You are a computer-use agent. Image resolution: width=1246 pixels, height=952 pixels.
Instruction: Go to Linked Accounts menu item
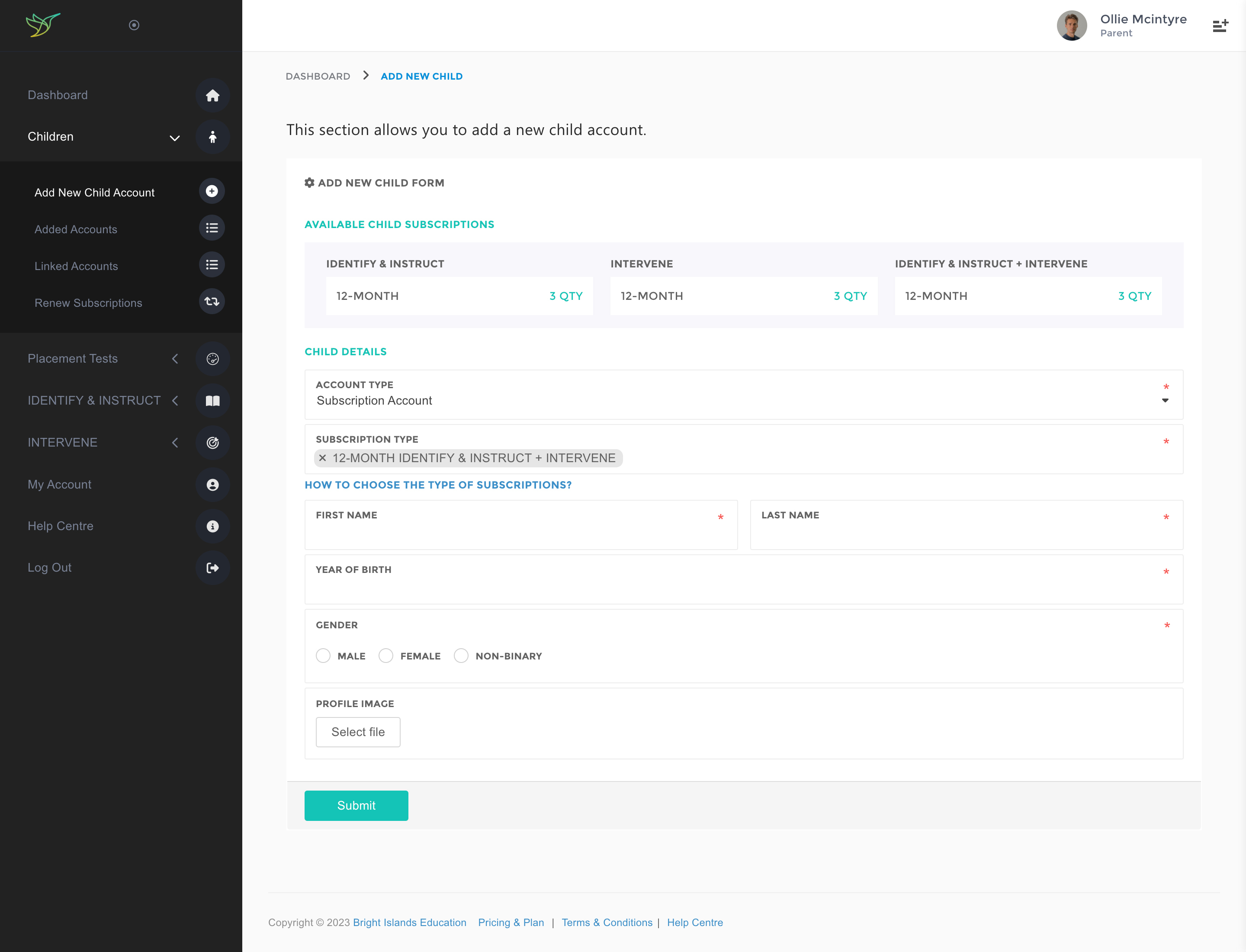pos(77,266)
